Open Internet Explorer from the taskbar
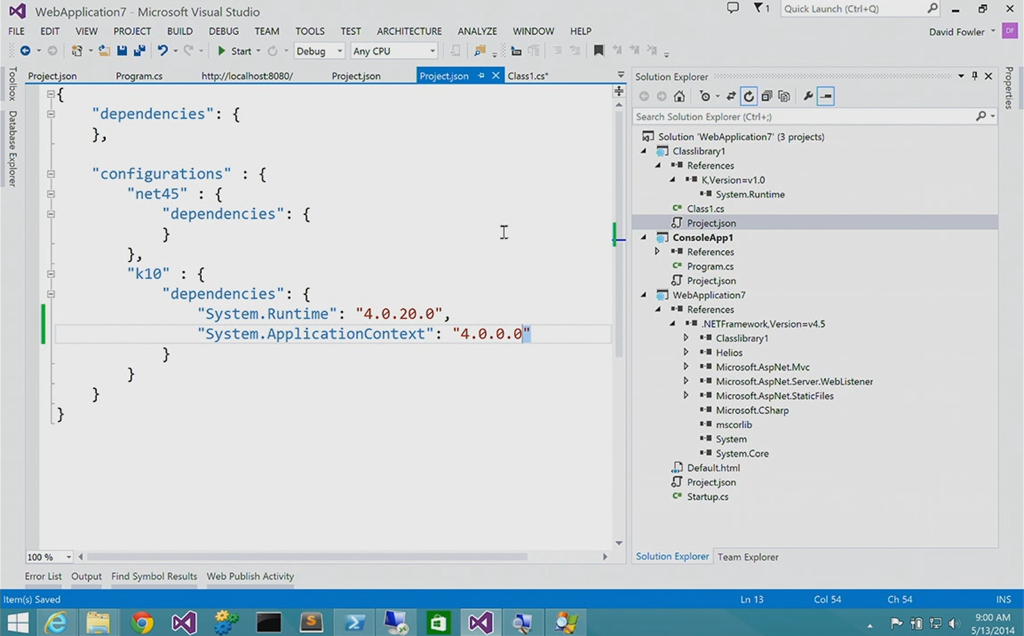 pyautogui.click(x=56, y=622)
